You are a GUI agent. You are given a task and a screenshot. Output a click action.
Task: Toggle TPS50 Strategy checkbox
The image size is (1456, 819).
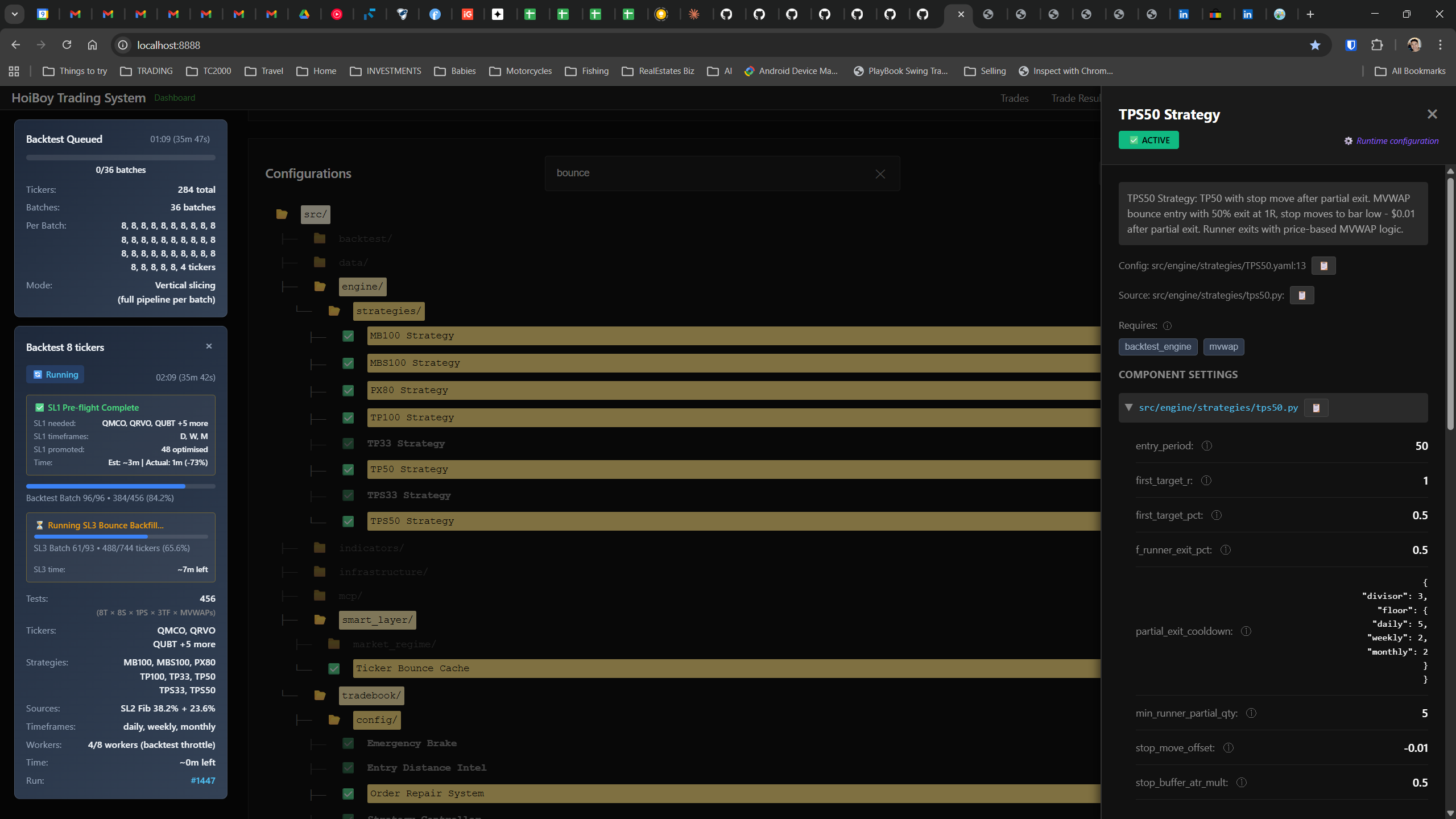pyautogui.click(x=348, y=522)
